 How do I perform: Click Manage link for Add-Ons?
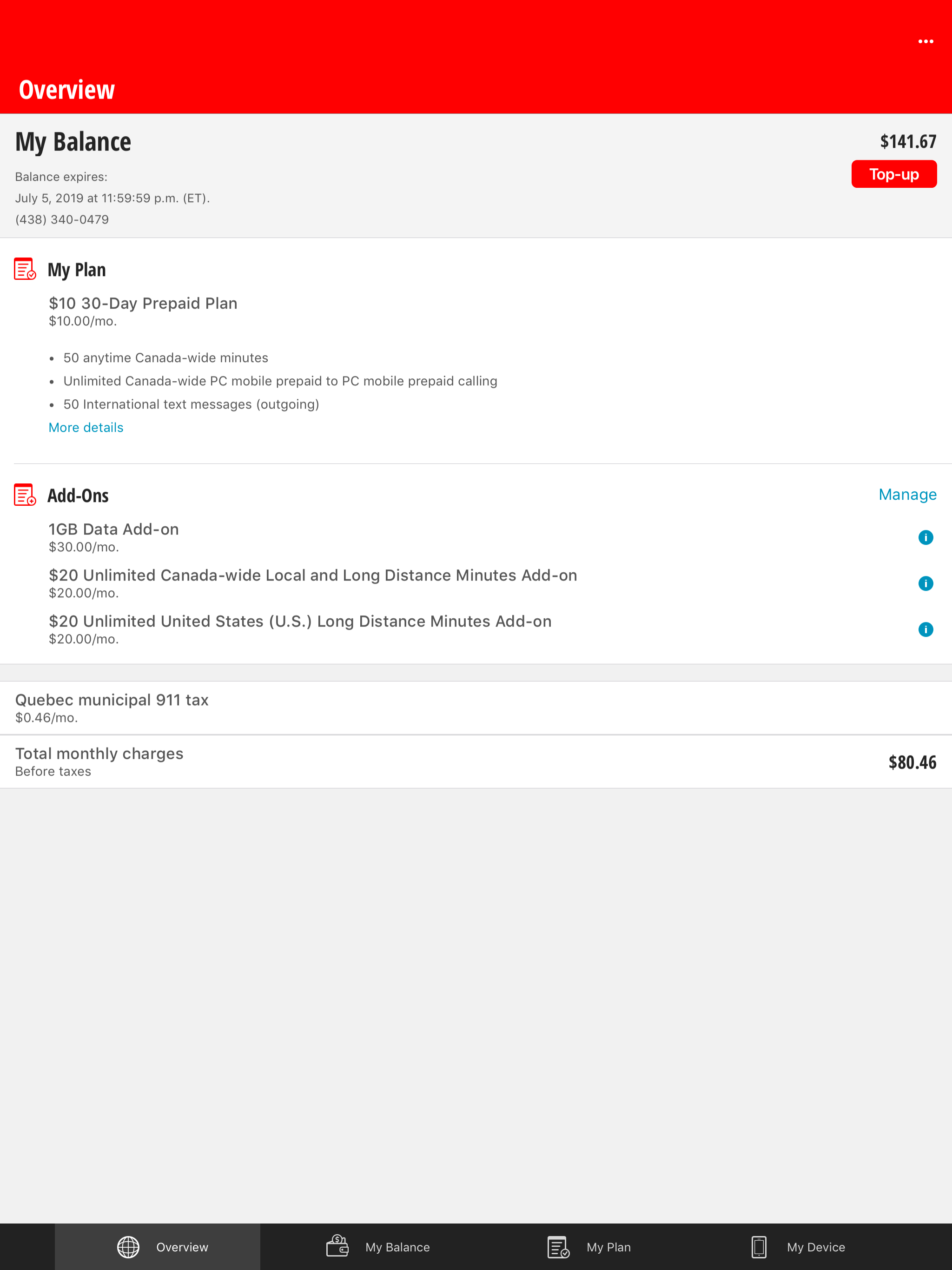[x=907, y=494]
